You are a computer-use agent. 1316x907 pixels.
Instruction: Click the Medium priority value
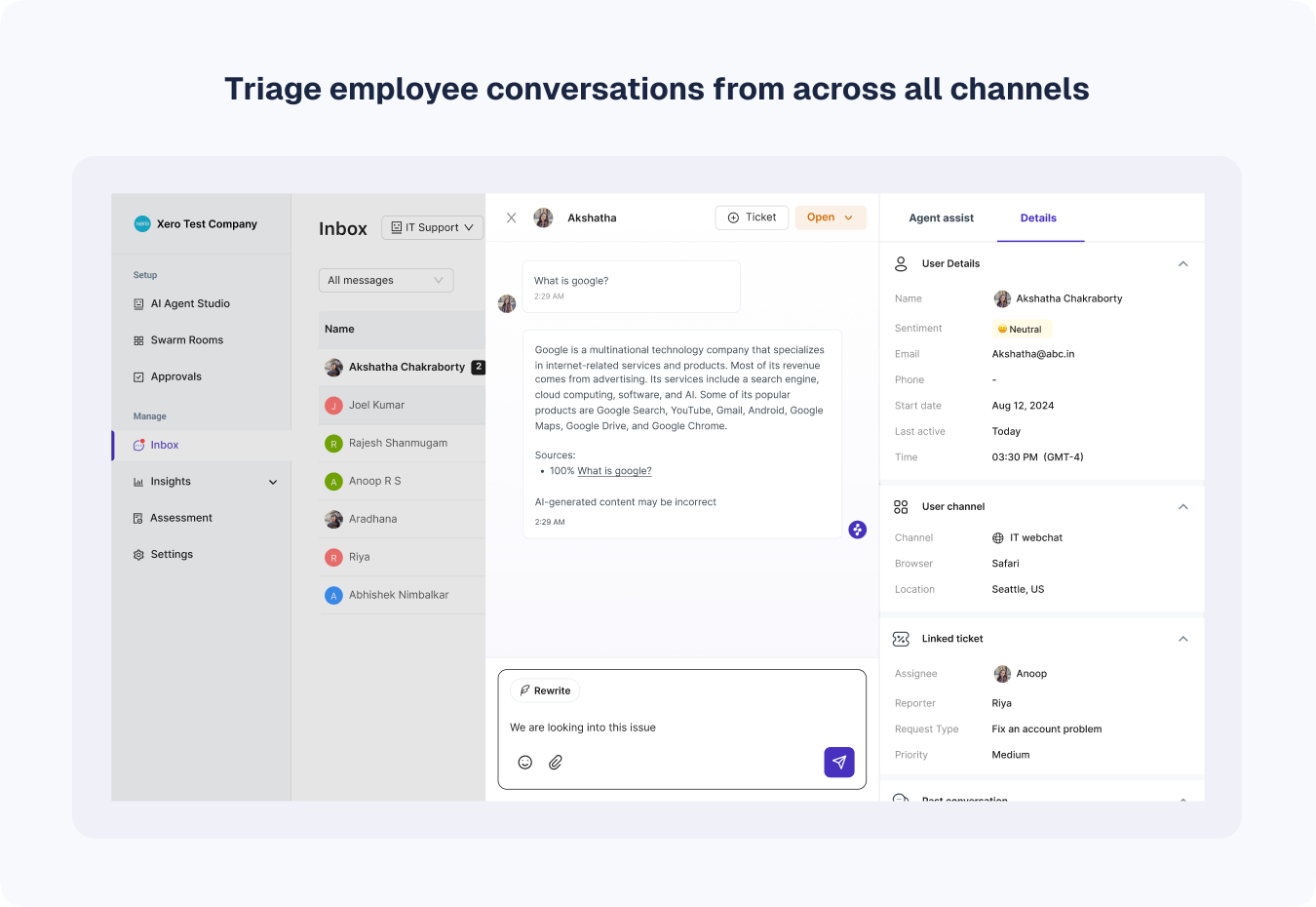click(1011, 755)
